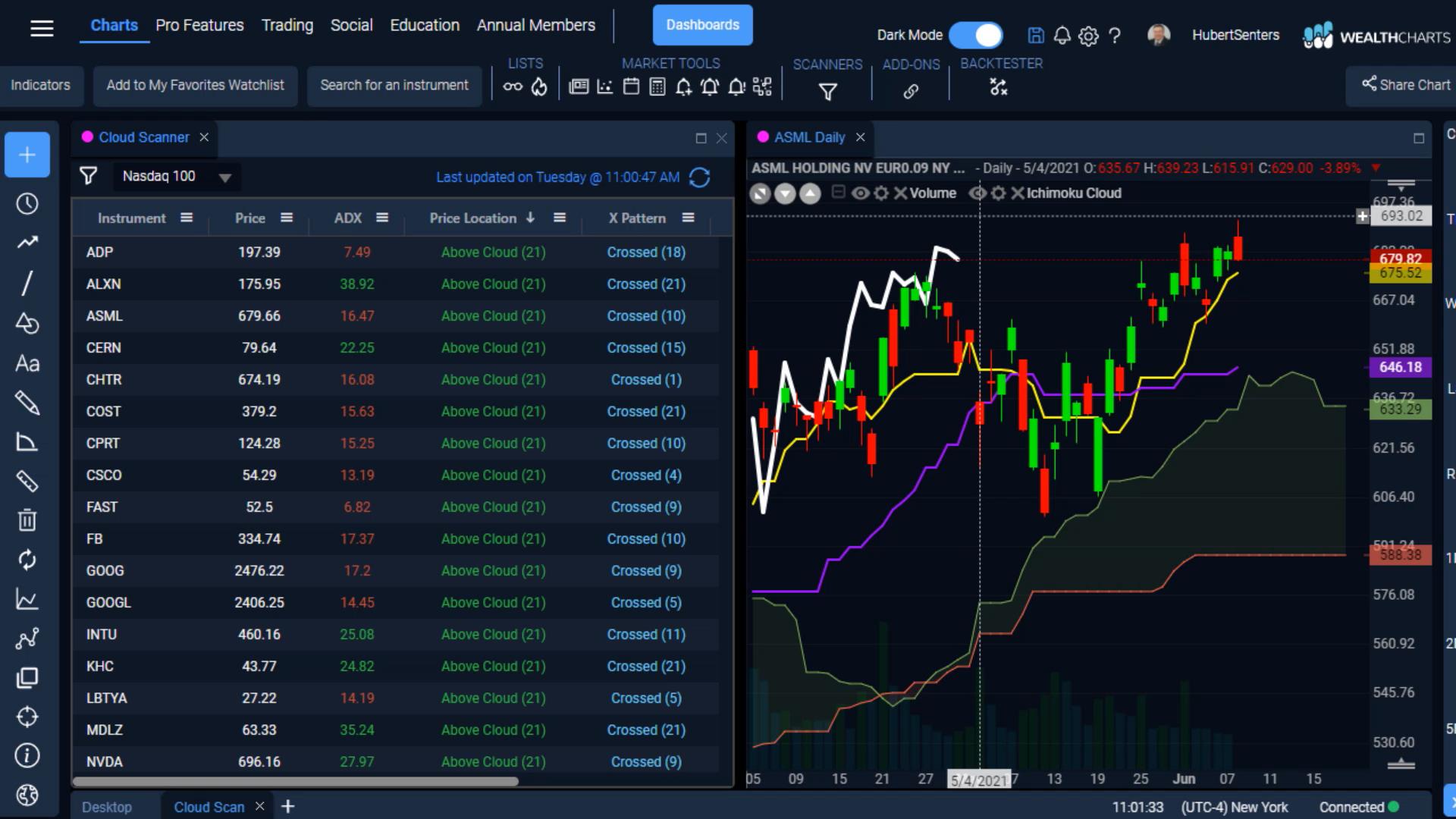Select the straight line drawing tool
This screenshot has height=819, width=1456.
27,283
